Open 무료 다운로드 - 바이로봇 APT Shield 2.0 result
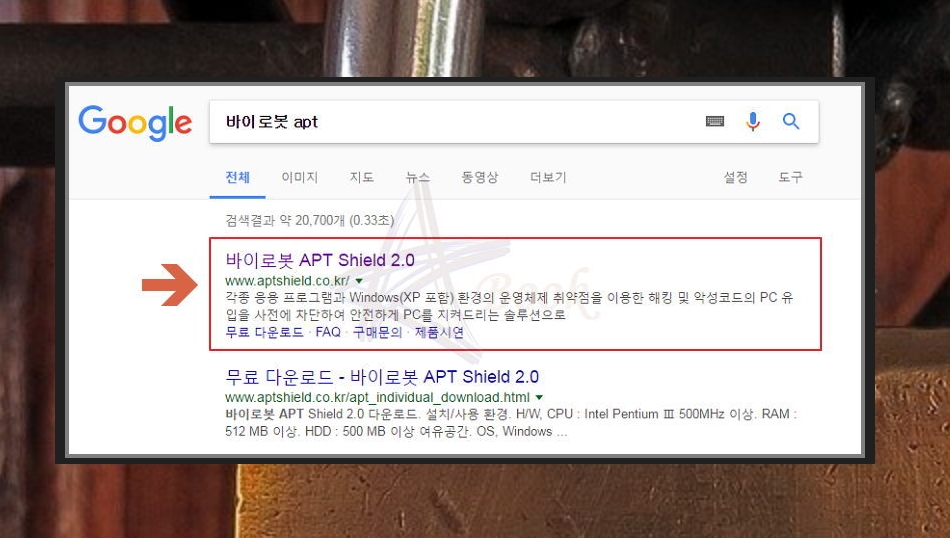This screenshot has height=538, width=950. [382, 377]
